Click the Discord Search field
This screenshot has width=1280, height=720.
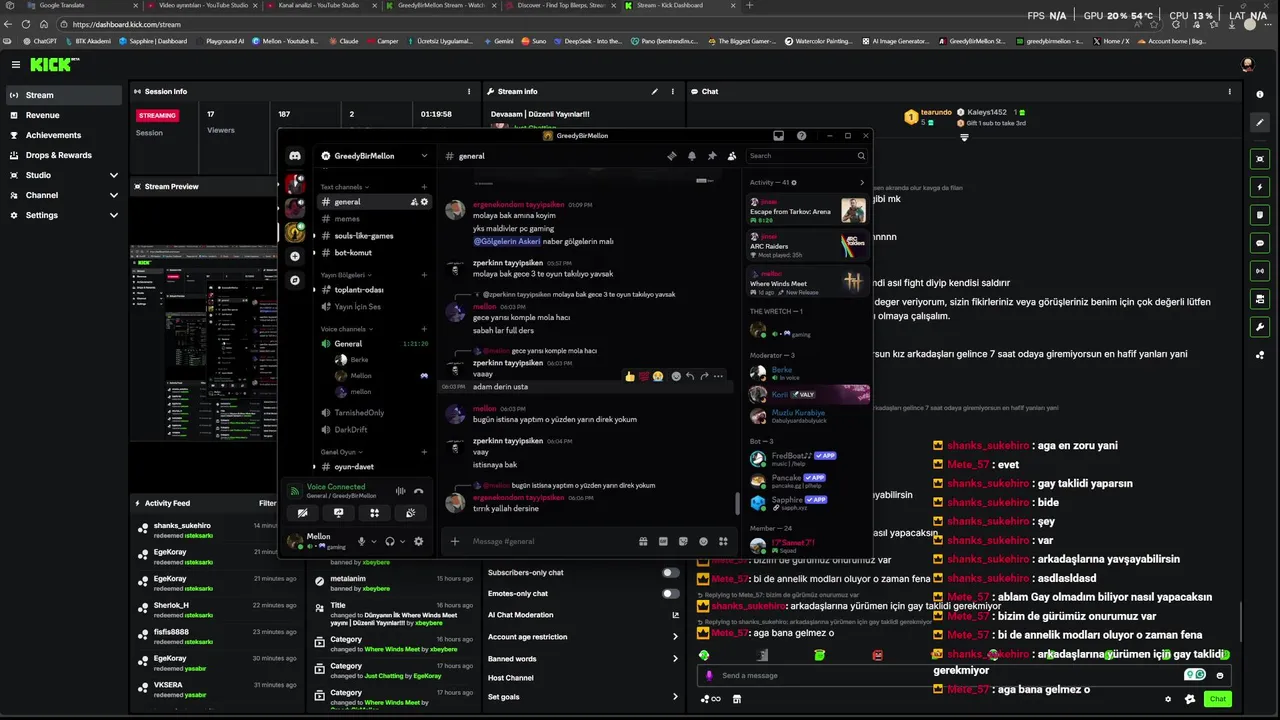[807, 156]
